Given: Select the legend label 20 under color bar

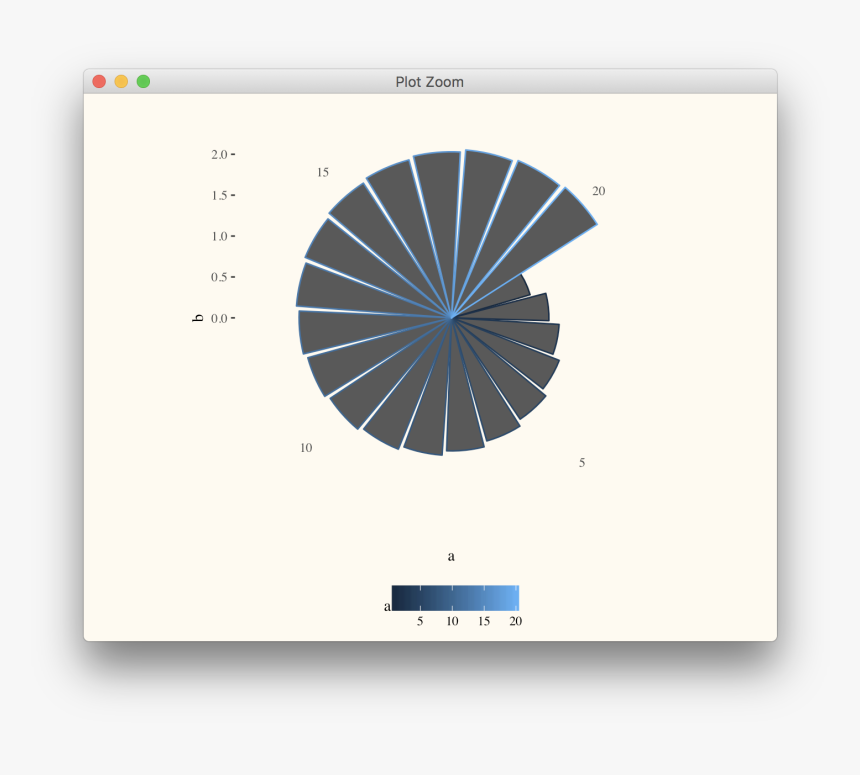Looking at the screenshot, I should tap(515, 621).
